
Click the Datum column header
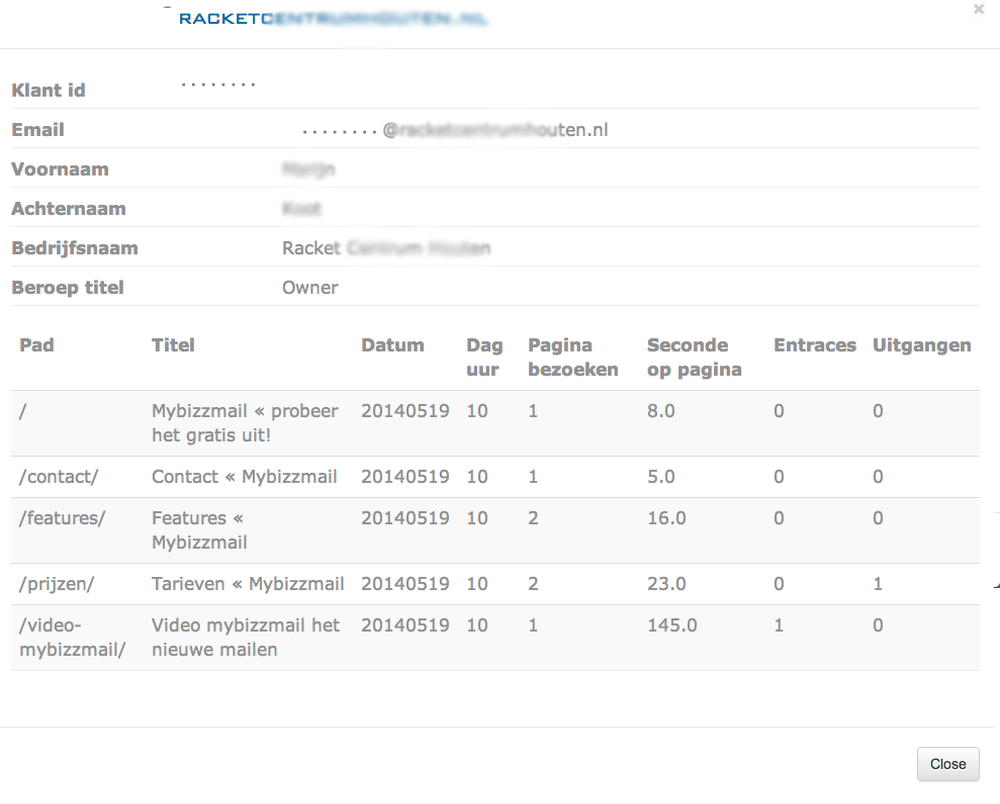392,345
